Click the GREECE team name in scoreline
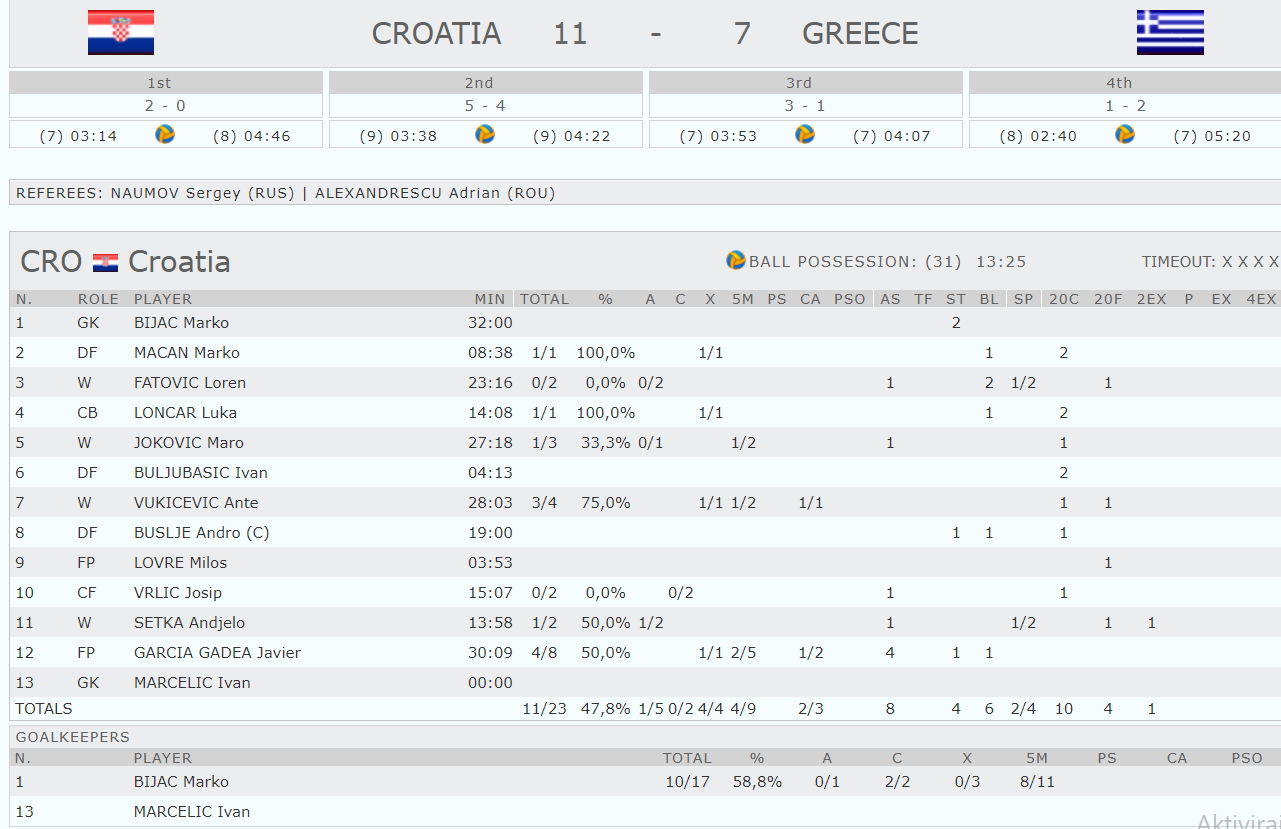The height and width of the screenshot is (829, 1281). tap(860, 33)
